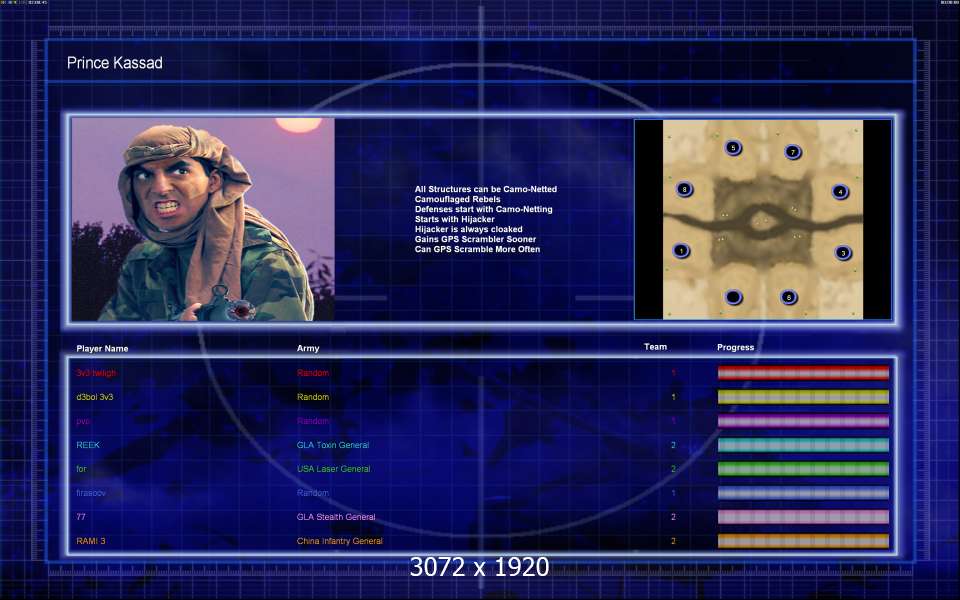
Task: Click the Army column header
Action: coord(308,348)
